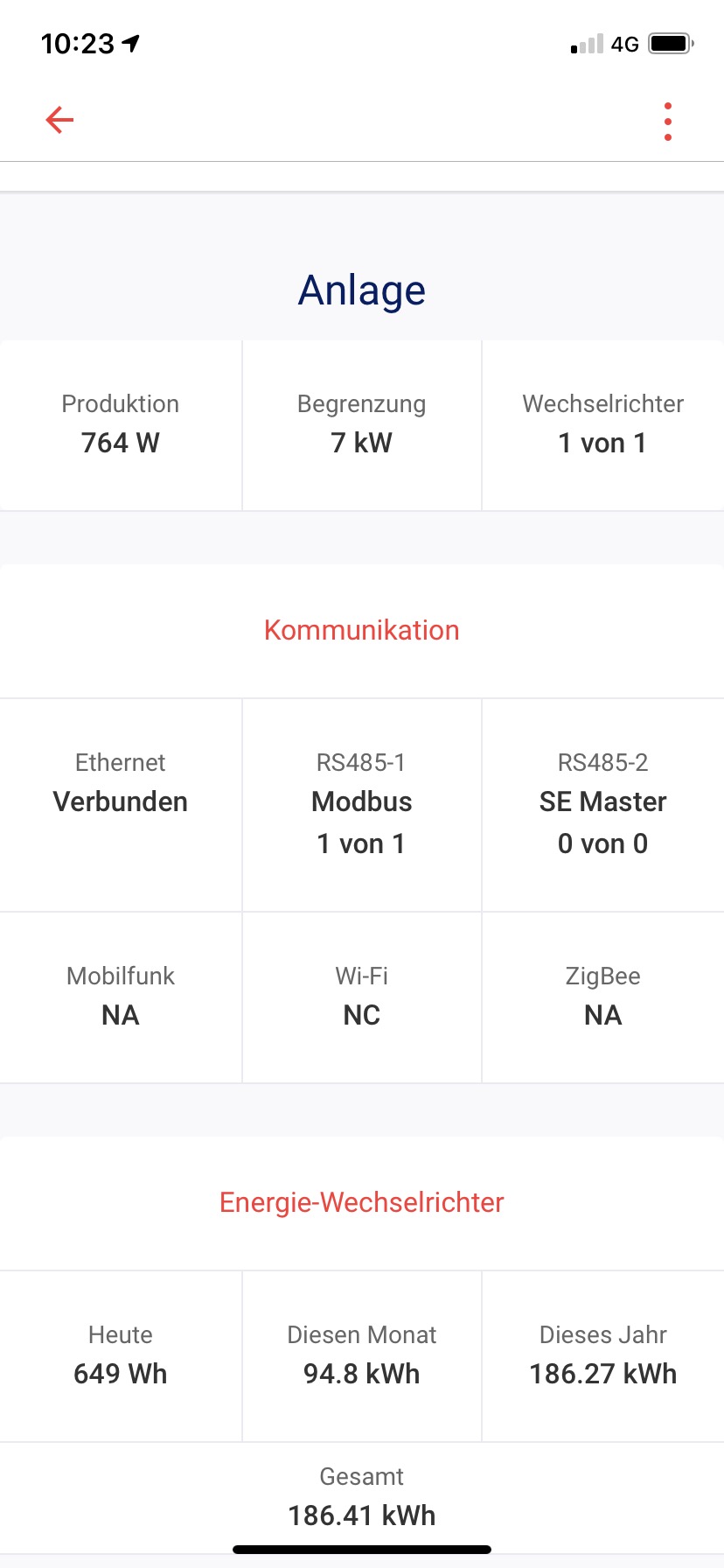Select the Mobilfunk NA cell
This screenshot has width=724, height=1568.
click(121, 997)
